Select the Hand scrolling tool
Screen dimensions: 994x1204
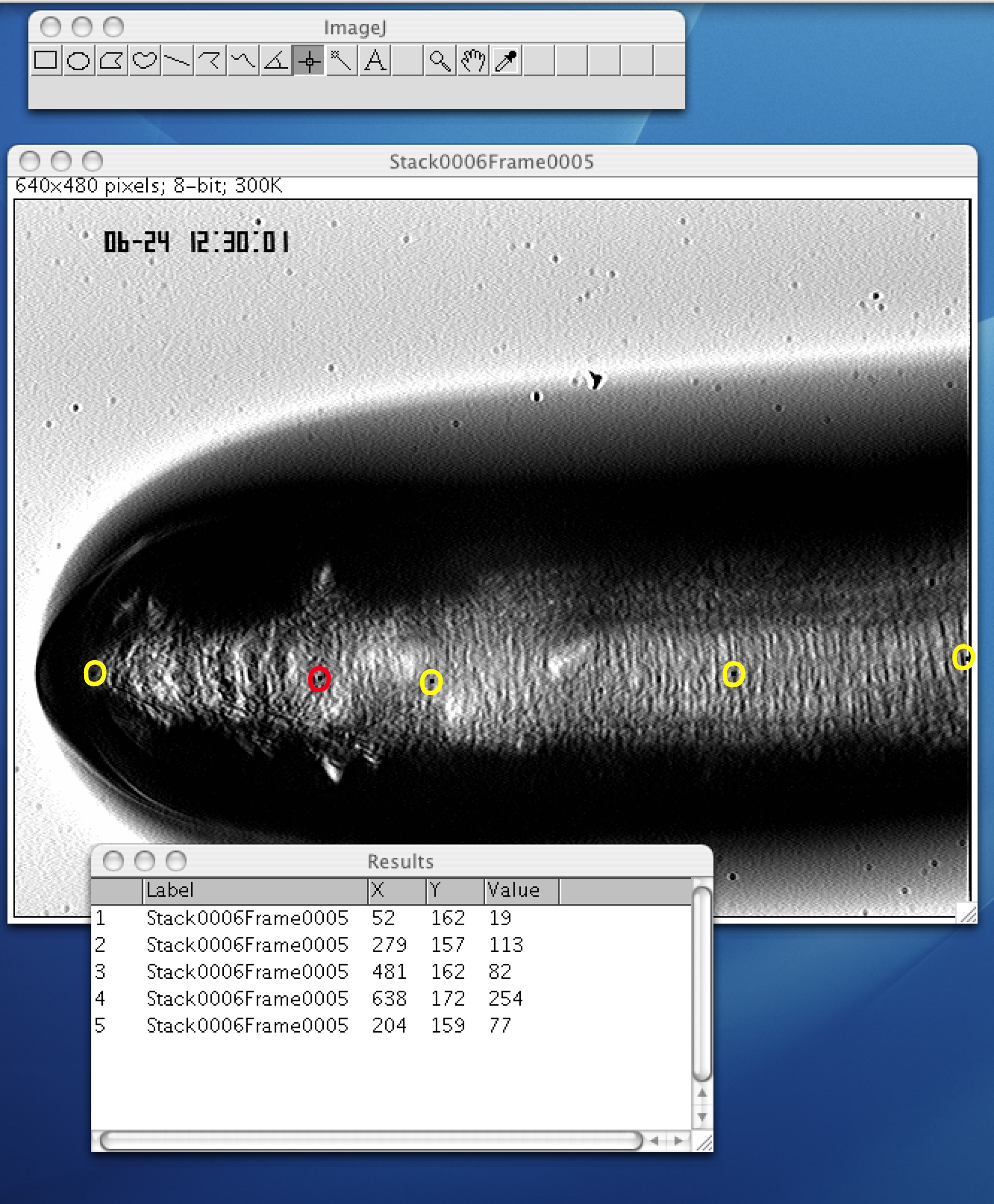[473, 60]
